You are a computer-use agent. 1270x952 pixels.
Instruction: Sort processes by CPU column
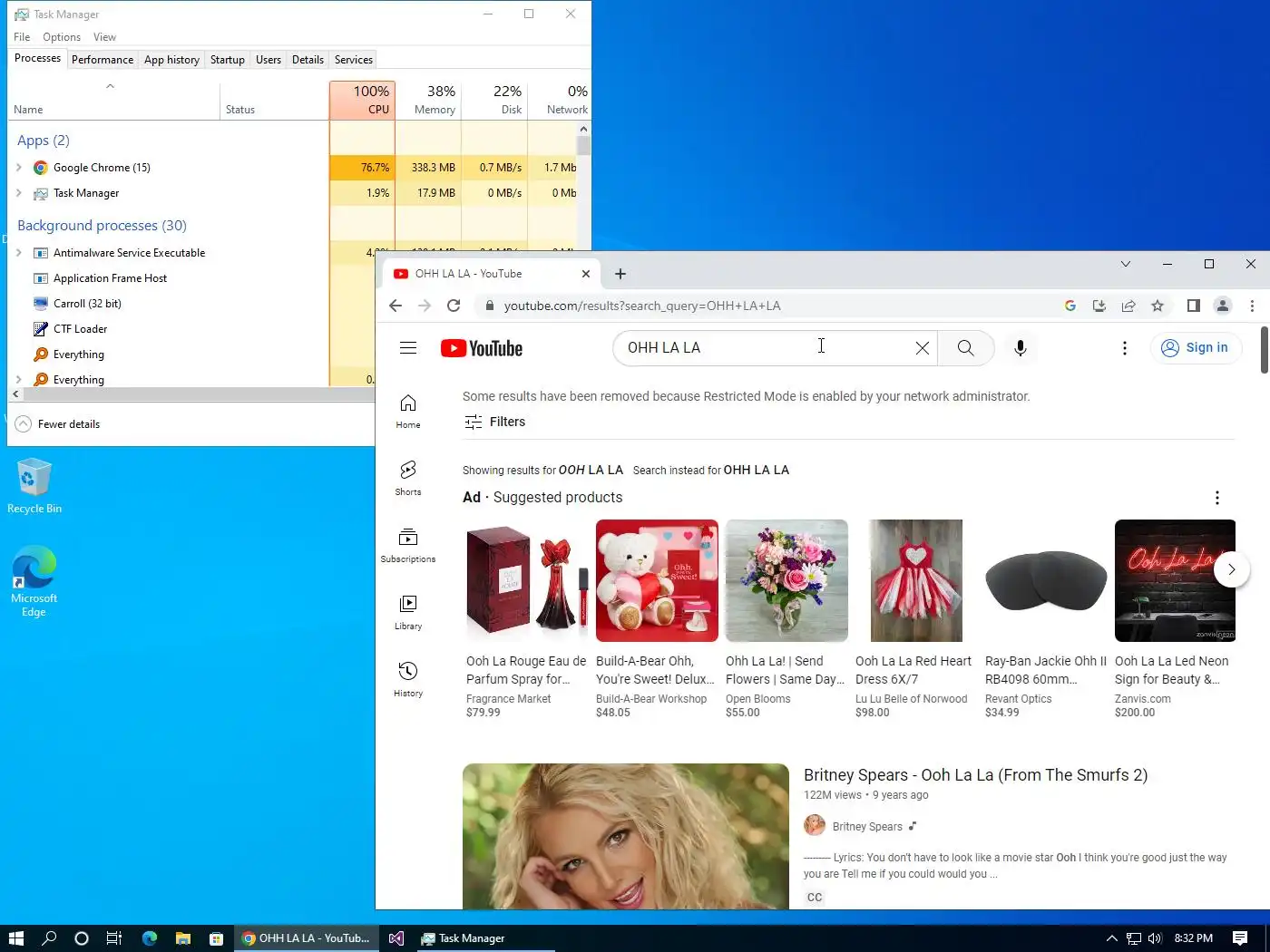point(362,100)
